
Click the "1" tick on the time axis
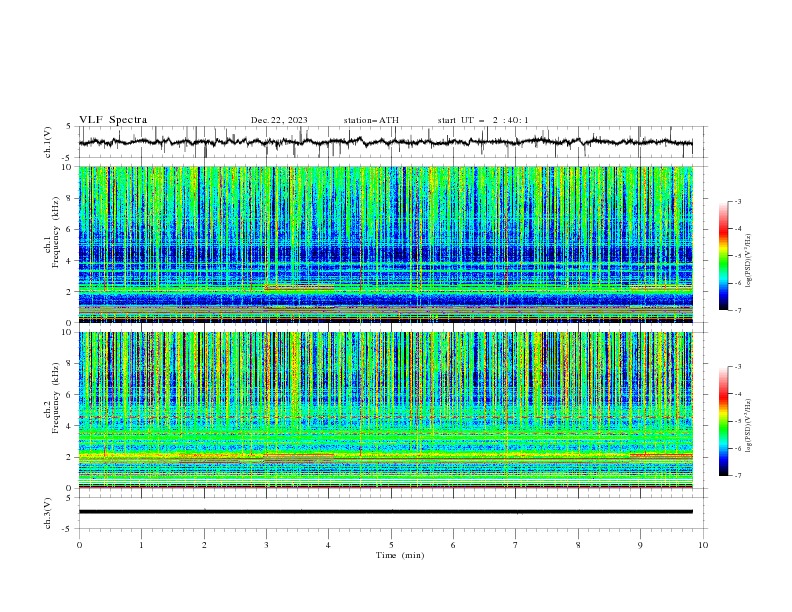coord(141,545)
